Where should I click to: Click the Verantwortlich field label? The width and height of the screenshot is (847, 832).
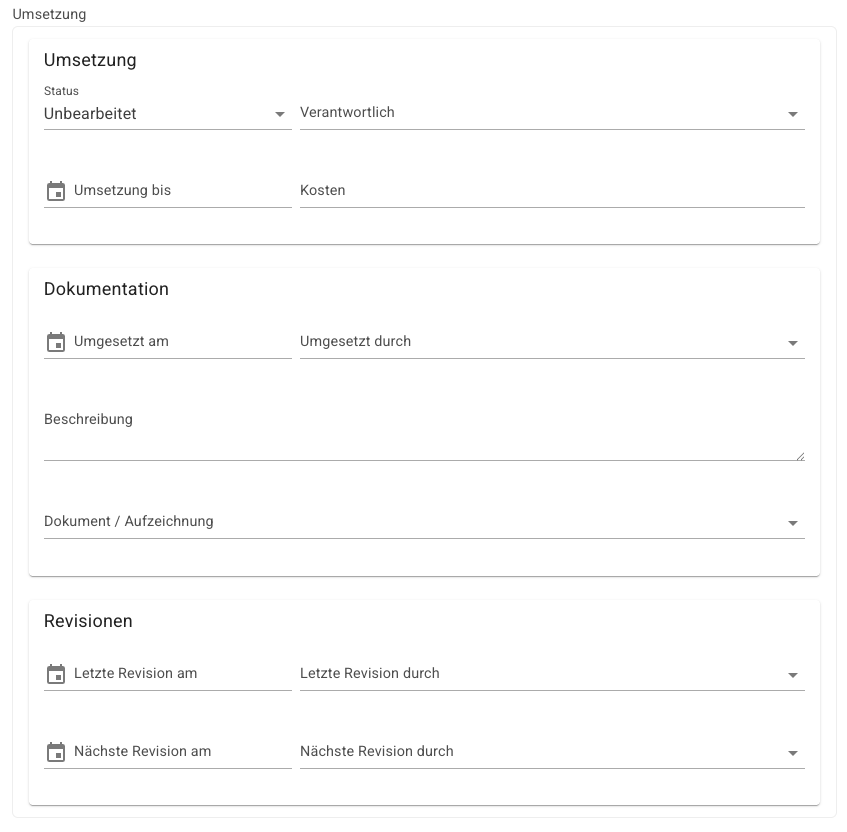(347, 112)
